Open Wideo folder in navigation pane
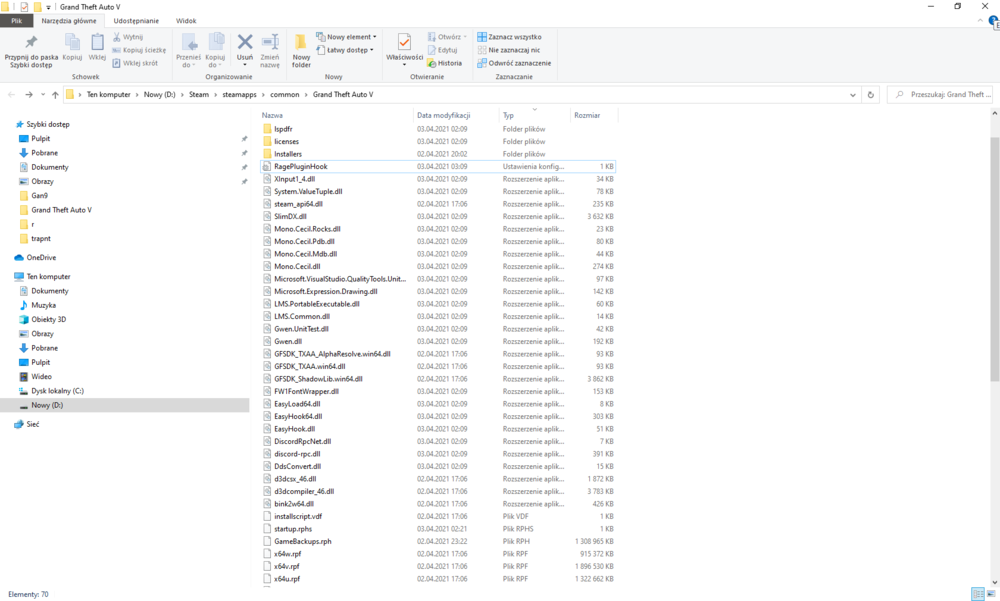1000x601 pixels. pyautogui.click(x=41, y=376)
